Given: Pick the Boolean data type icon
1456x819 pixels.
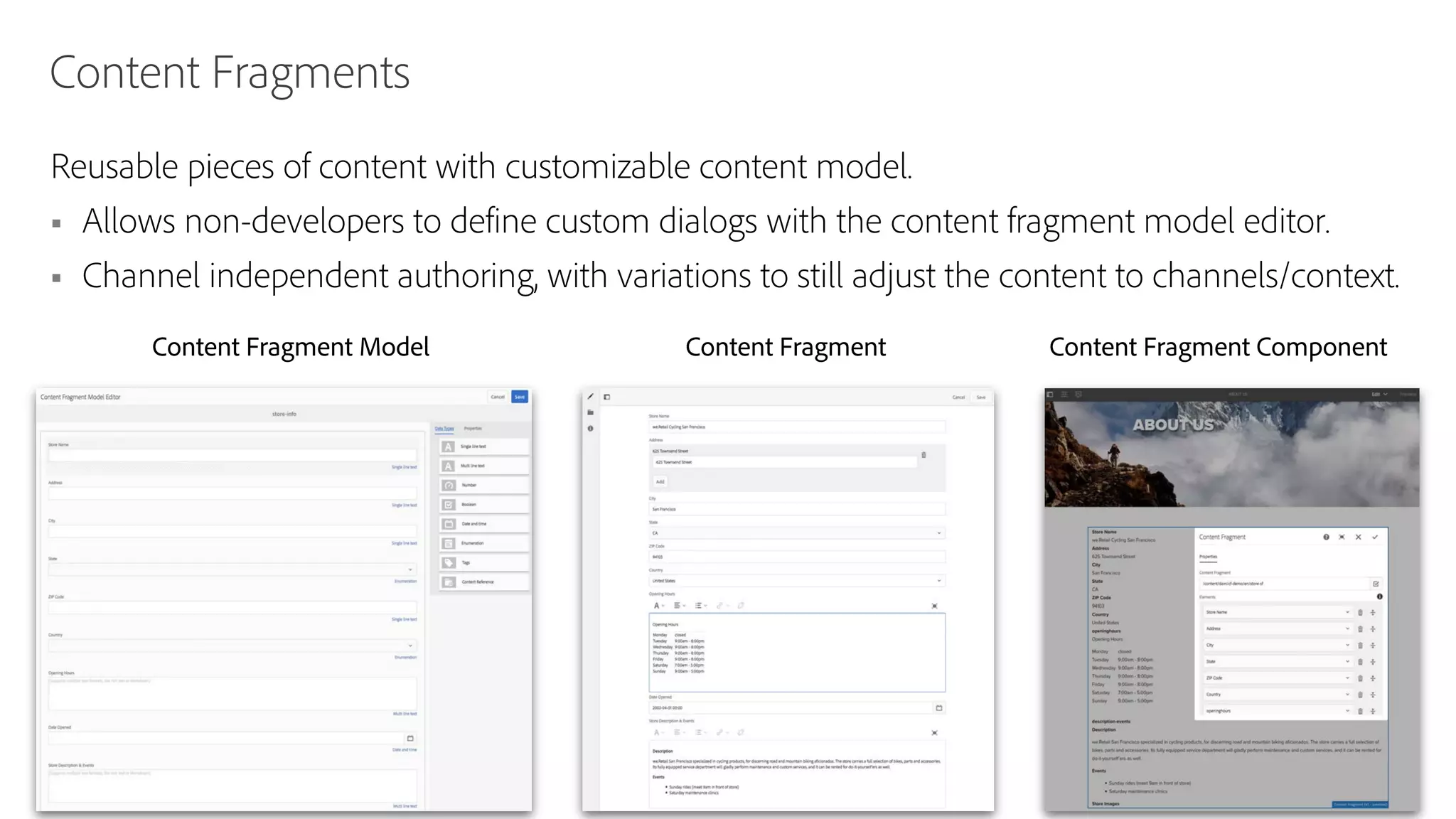Looking at the screenshot, I should 449,504.
